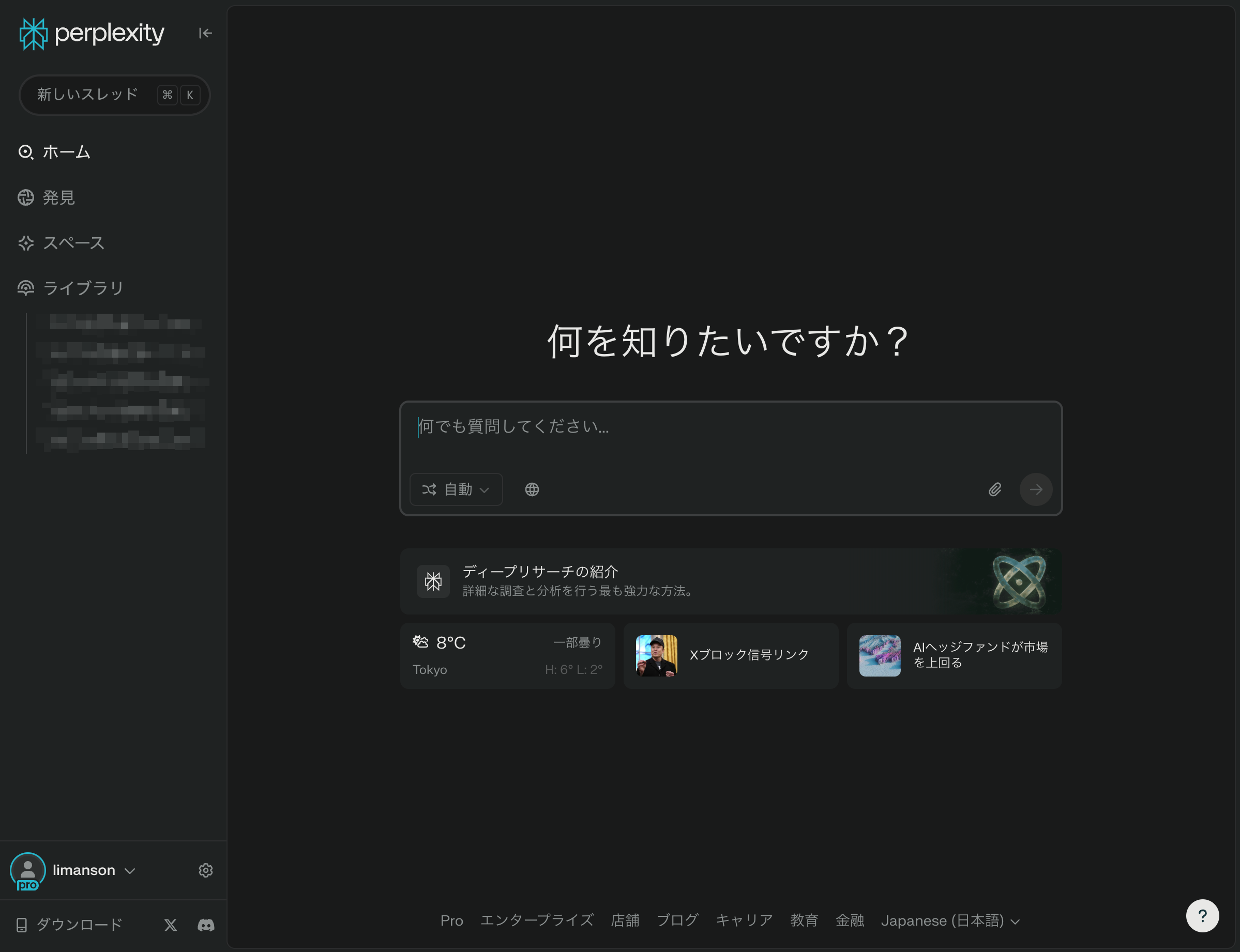Open Japanese (日本語) language dropdown
This screenshot has width=1240, height=952.
pos(950,920)
